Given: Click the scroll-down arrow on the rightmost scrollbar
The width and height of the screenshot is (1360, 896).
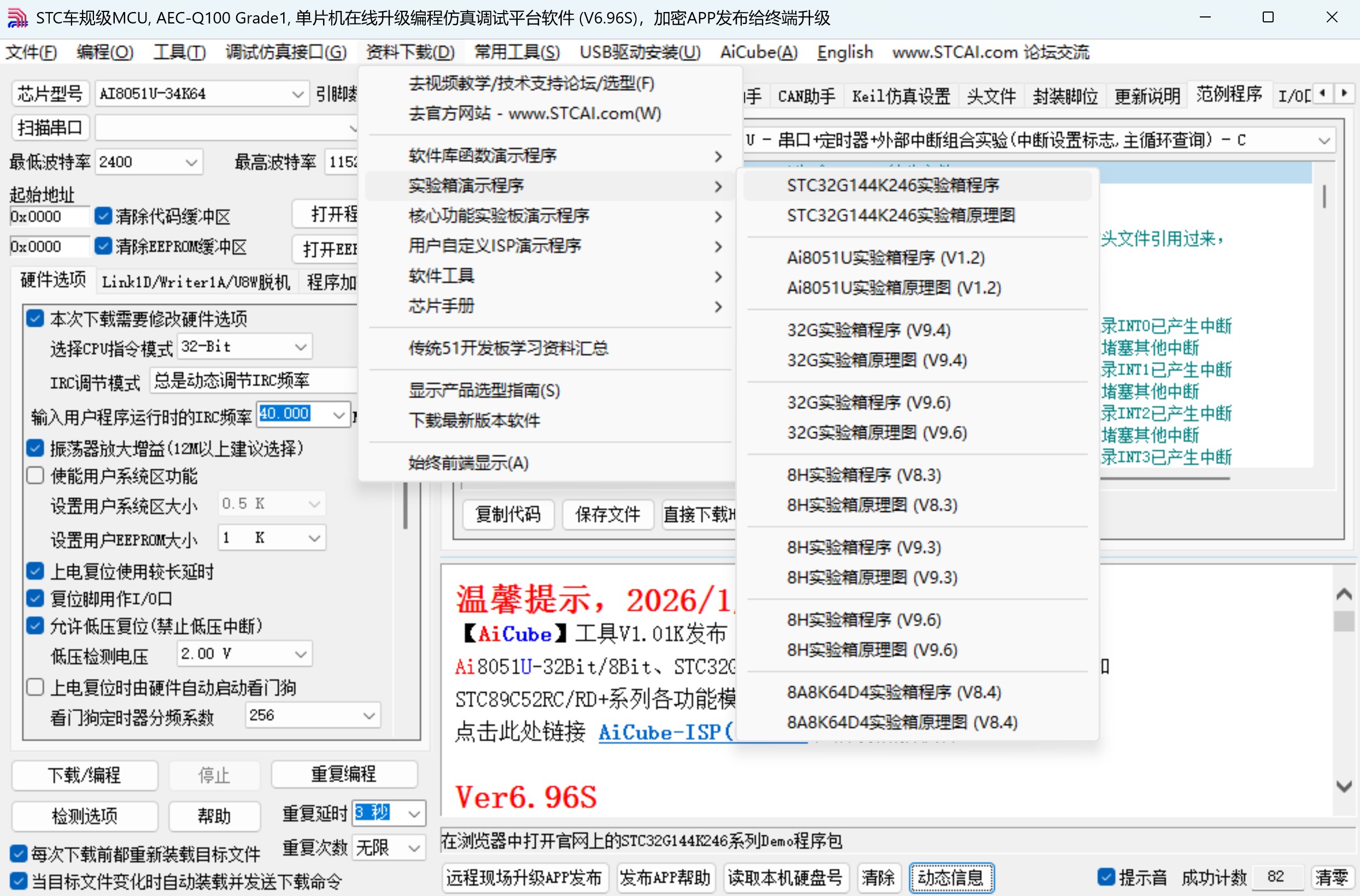Looking at the screenshot, I should pos(1344,784).
